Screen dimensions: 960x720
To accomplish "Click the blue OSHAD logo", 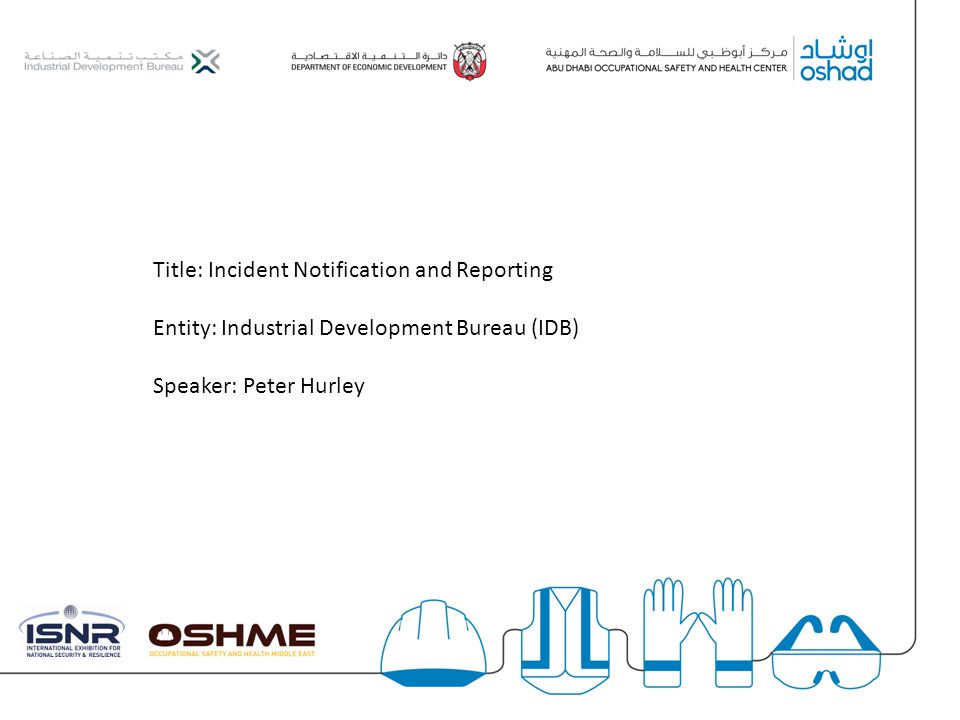I will 836,59.
